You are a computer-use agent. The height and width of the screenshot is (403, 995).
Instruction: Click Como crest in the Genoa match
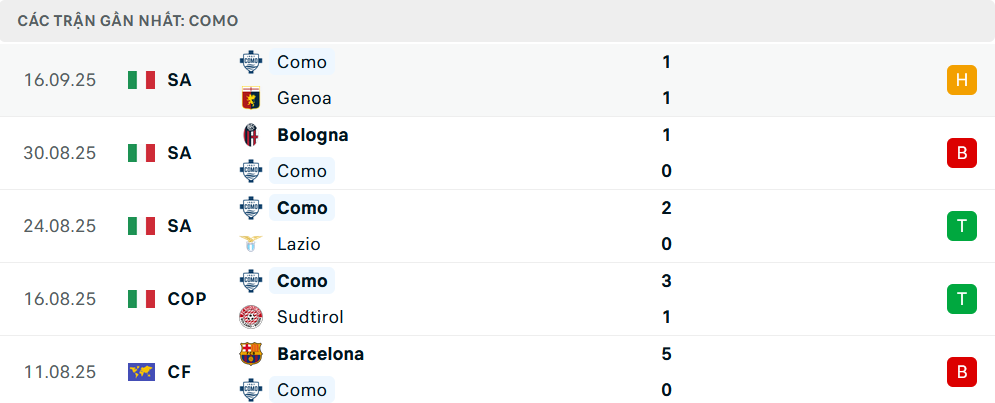[250, 62]
